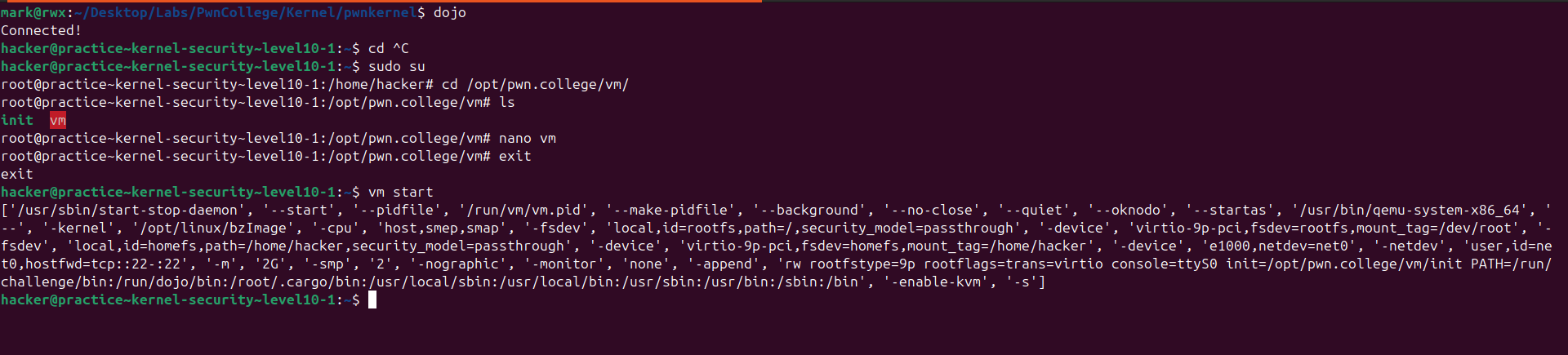Place cursor at the final empty prompt block
Screen dimensions: 1568x355
[372, 300]
